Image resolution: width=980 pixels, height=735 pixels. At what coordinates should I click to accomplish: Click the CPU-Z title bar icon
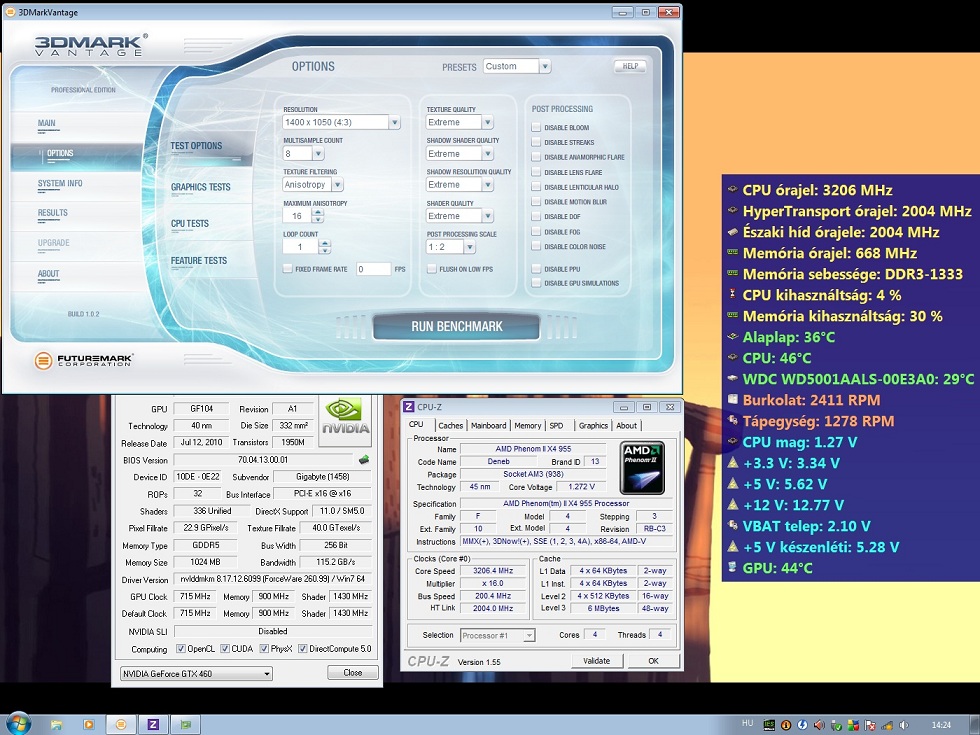pyautogui.click(x=409, y=407)
